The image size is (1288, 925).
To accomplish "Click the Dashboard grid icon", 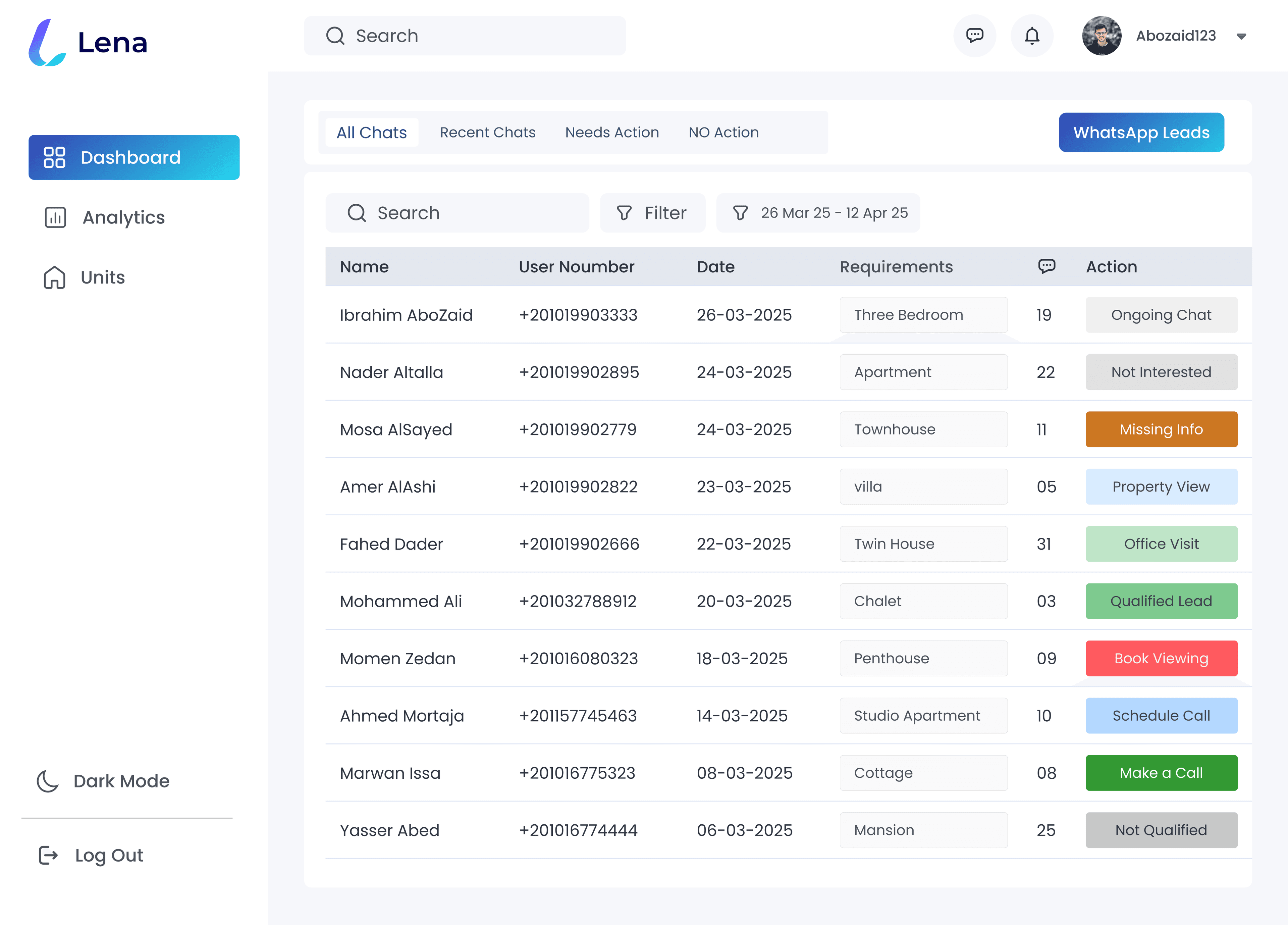I will coord(55,157).
